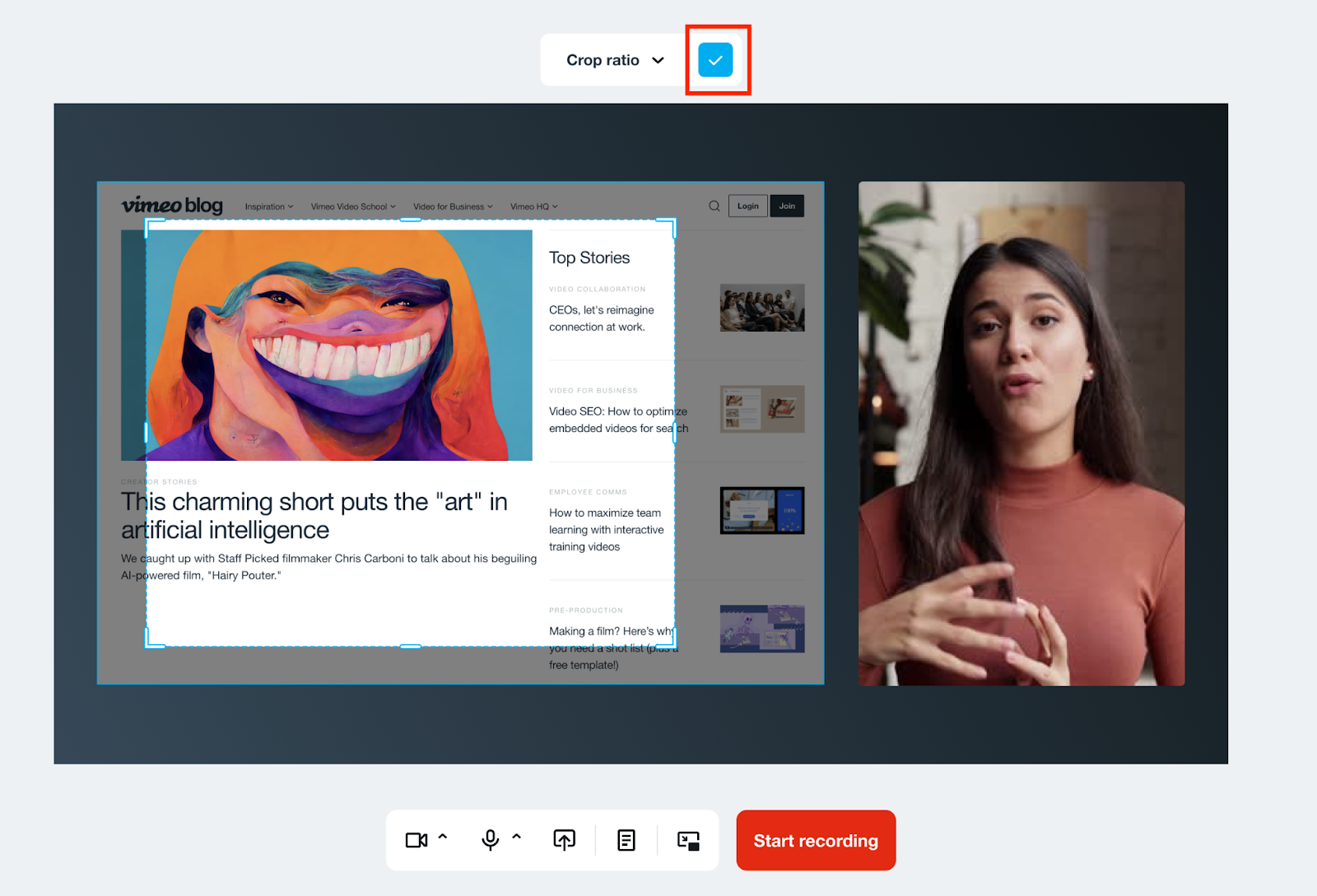Image resolution: width=1317 pixels, height=896 pixels.
Task: Confirm crop with blue checkmark button
Action: click(x=715, y=60)
